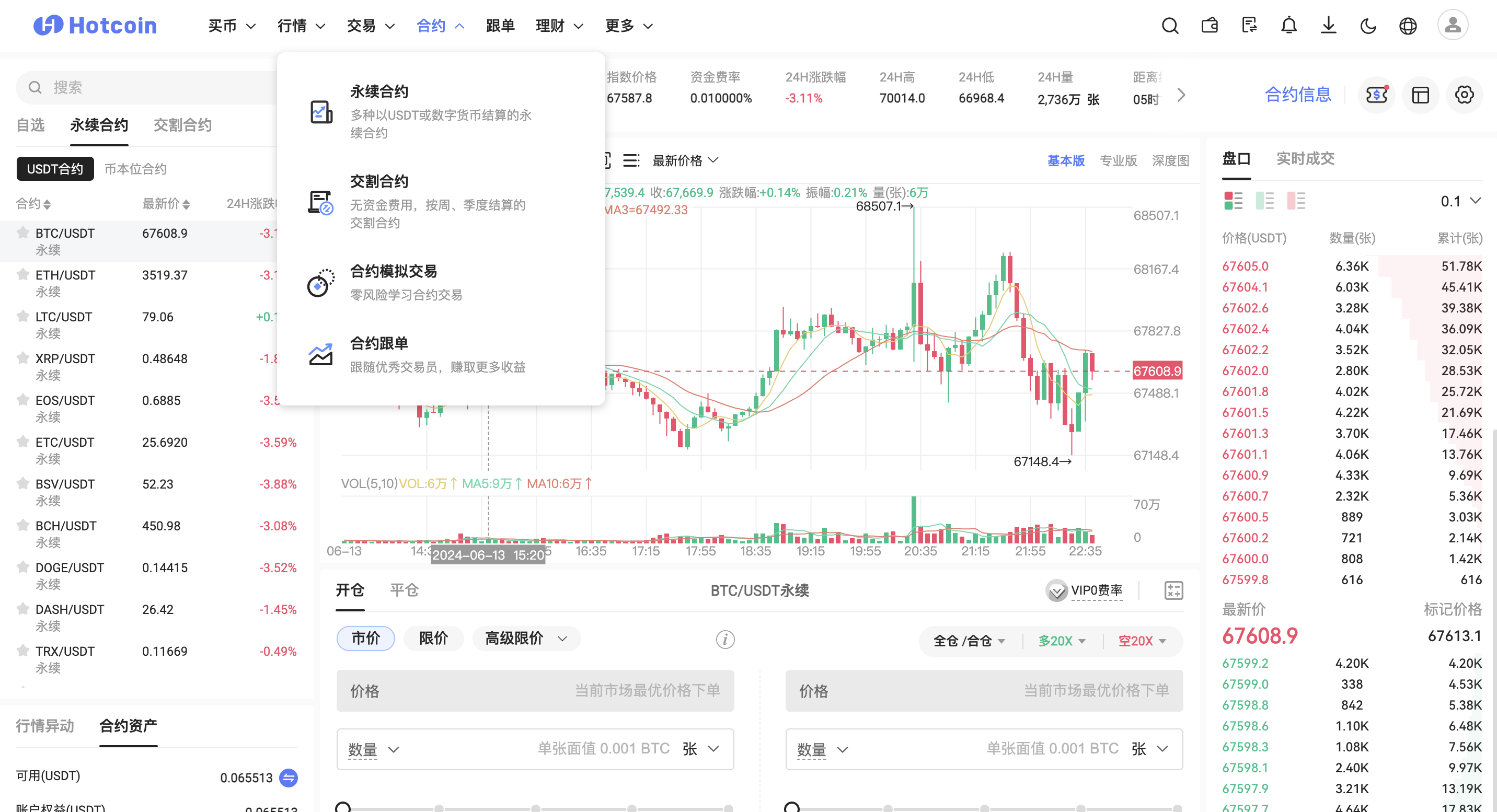The height and width of the screenshot is (812, 1497).
Task: Open the 多20X leverage dropdown
Action: click(1062, 641)
